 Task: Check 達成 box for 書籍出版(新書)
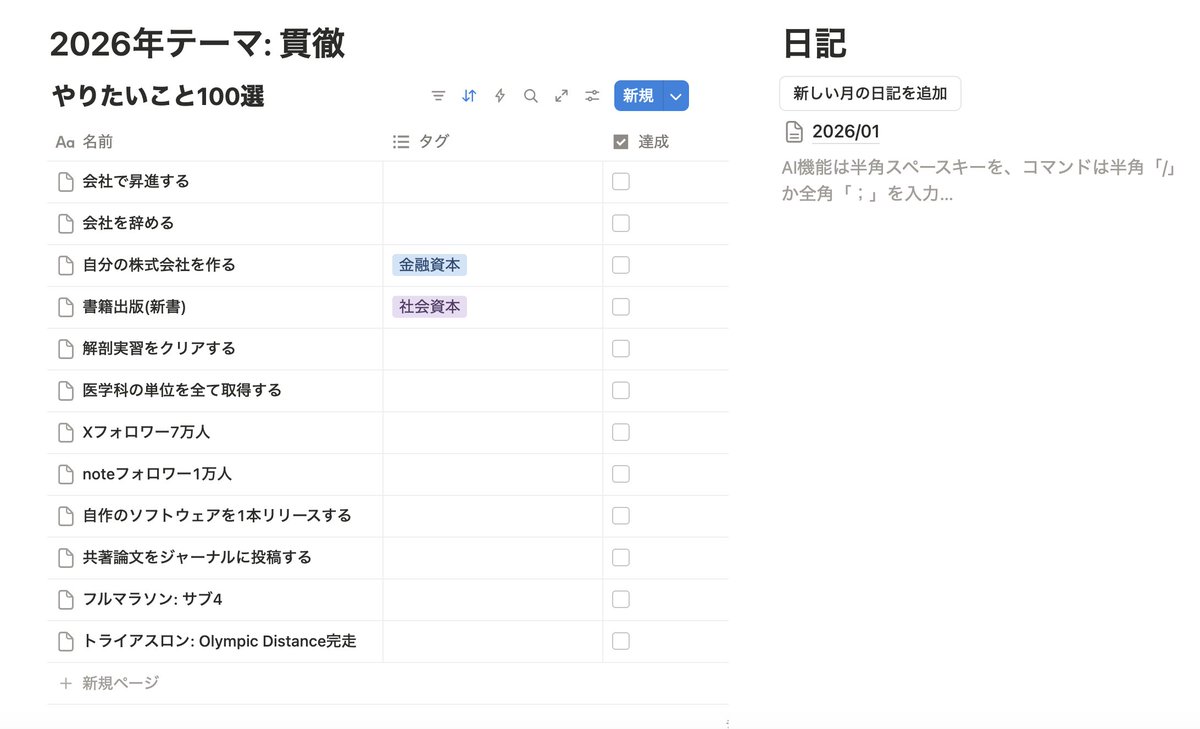point(621,307)
